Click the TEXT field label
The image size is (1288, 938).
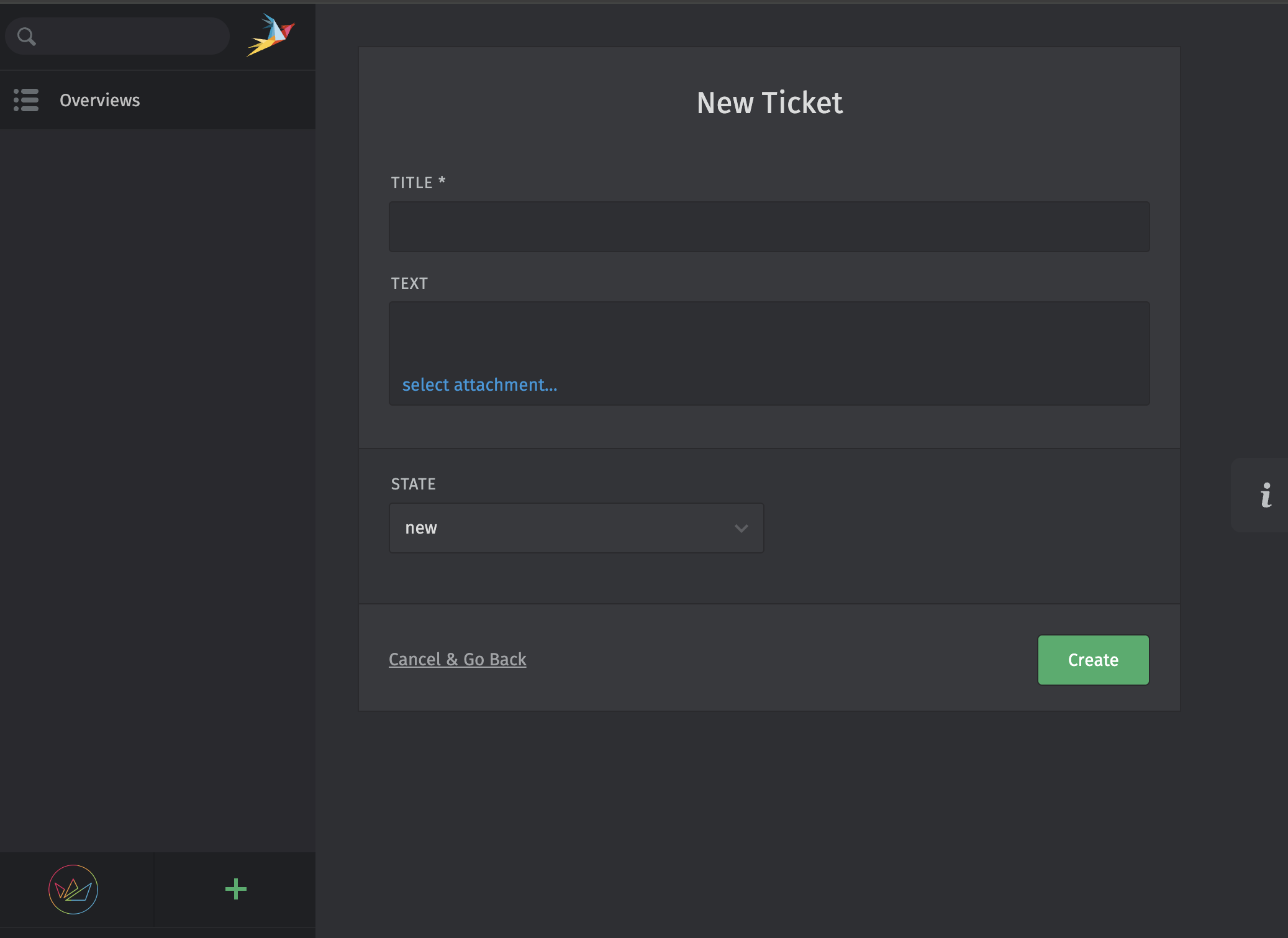[x=409, y=283]
